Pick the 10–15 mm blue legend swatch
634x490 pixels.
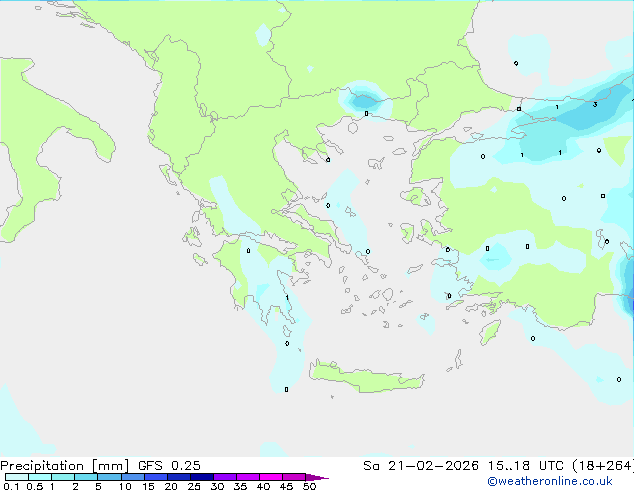(133, 477)
